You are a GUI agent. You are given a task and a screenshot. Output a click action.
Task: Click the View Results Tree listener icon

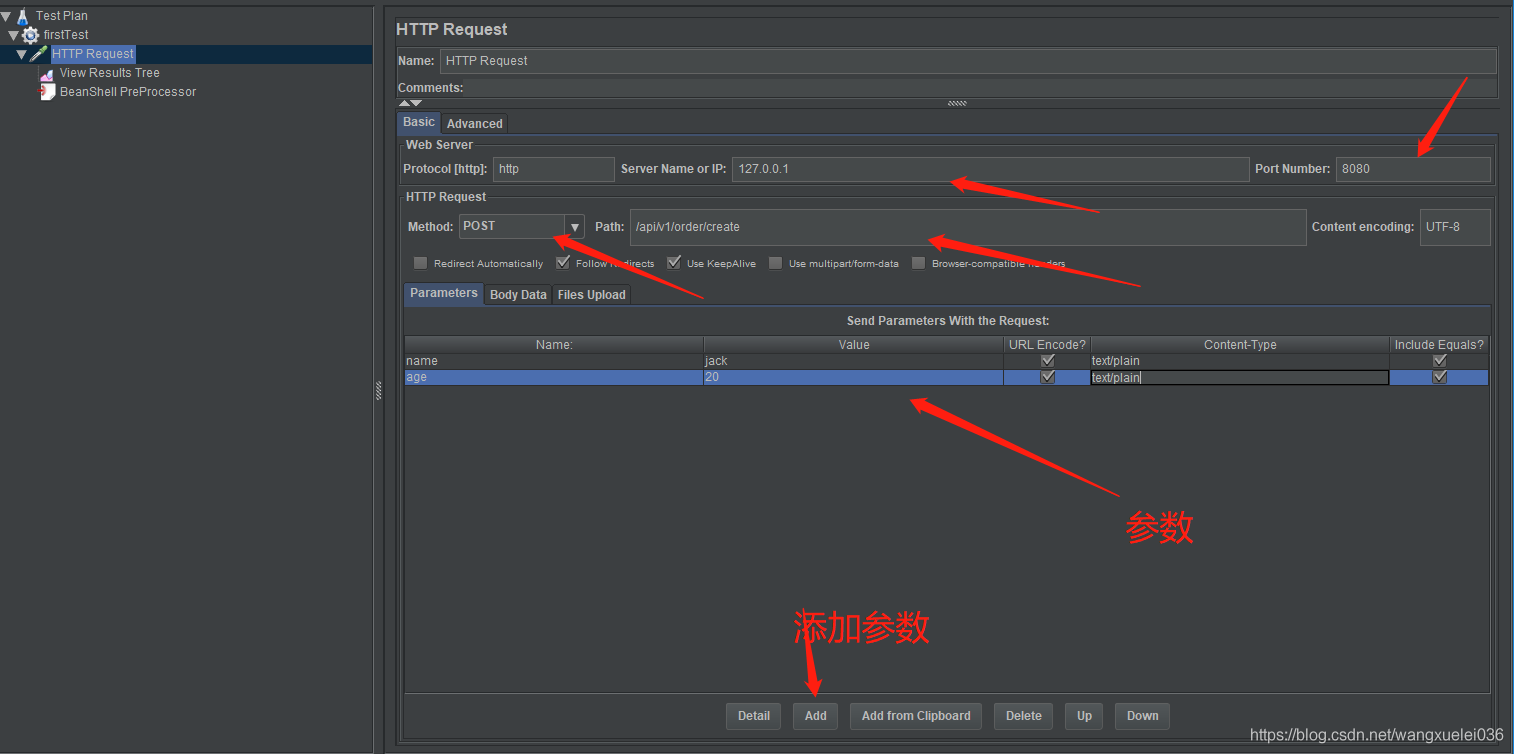pos(46,73)
